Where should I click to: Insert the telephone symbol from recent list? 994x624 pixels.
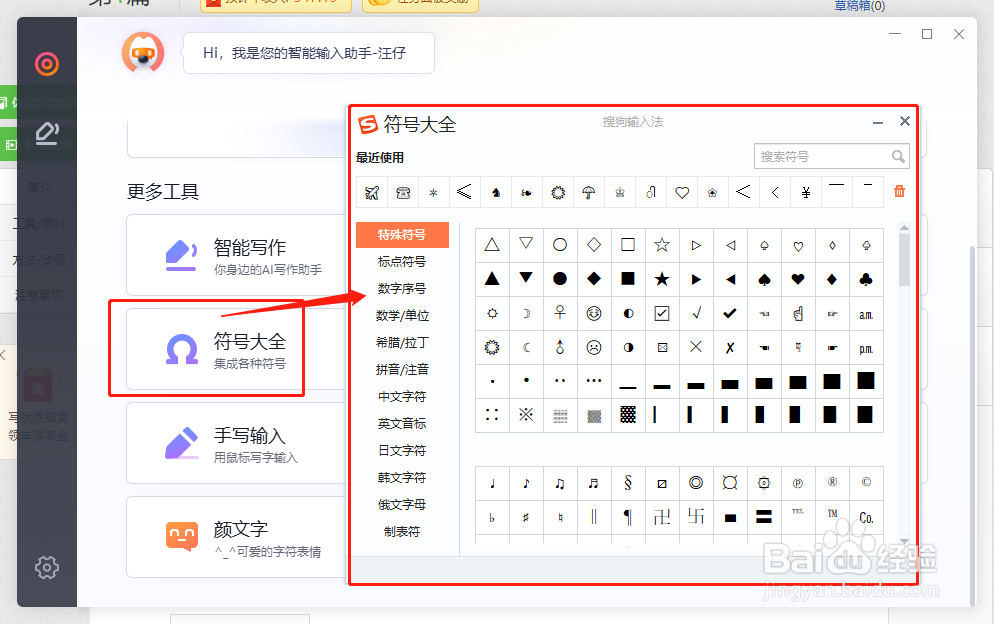point(403,192)
